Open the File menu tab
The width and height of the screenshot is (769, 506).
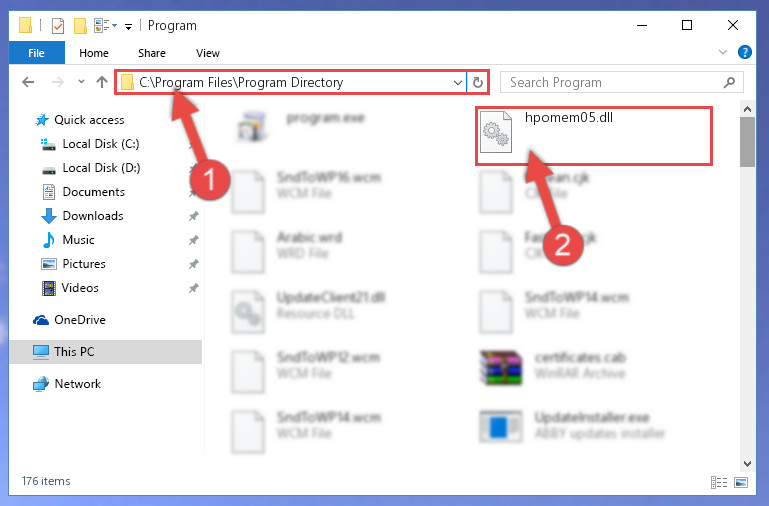pos(36,52)
